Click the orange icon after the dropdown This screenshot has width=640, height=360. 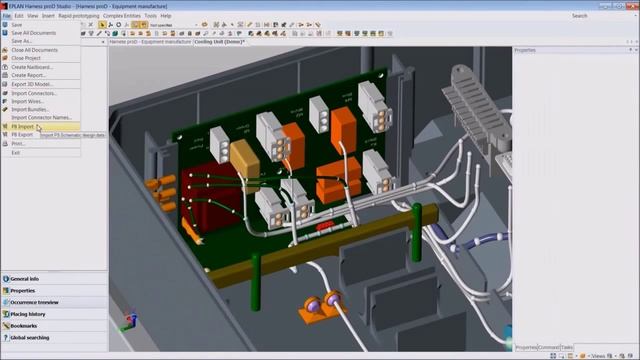point(204,25)
